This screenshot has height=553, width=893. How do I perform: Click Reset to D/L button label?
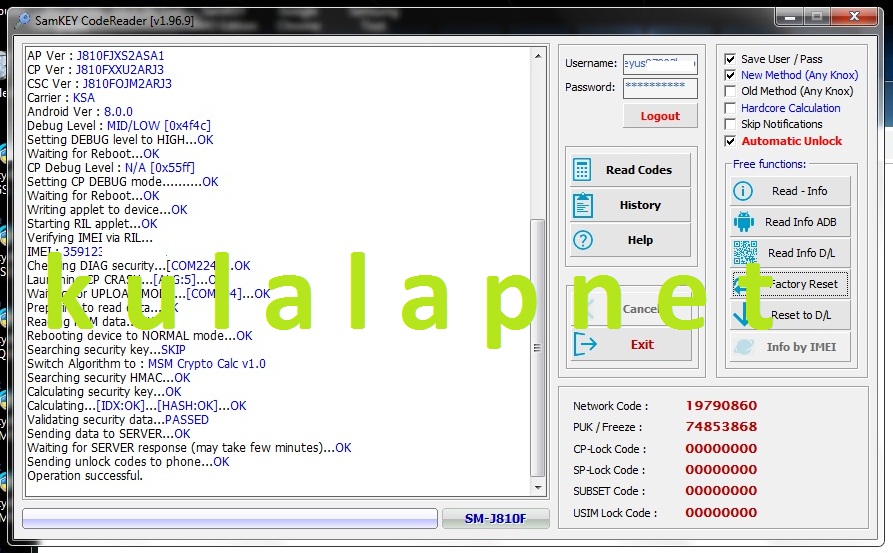(801, 315)
